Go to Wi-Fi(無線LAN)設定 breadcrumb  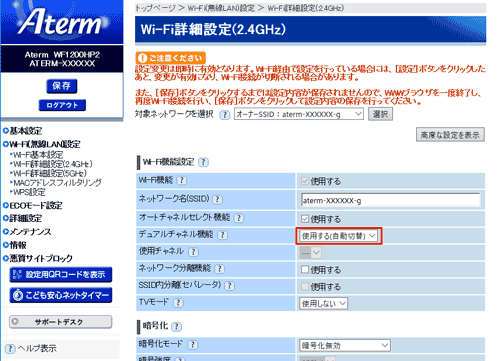pyautogui.click(x=221, y=8)
